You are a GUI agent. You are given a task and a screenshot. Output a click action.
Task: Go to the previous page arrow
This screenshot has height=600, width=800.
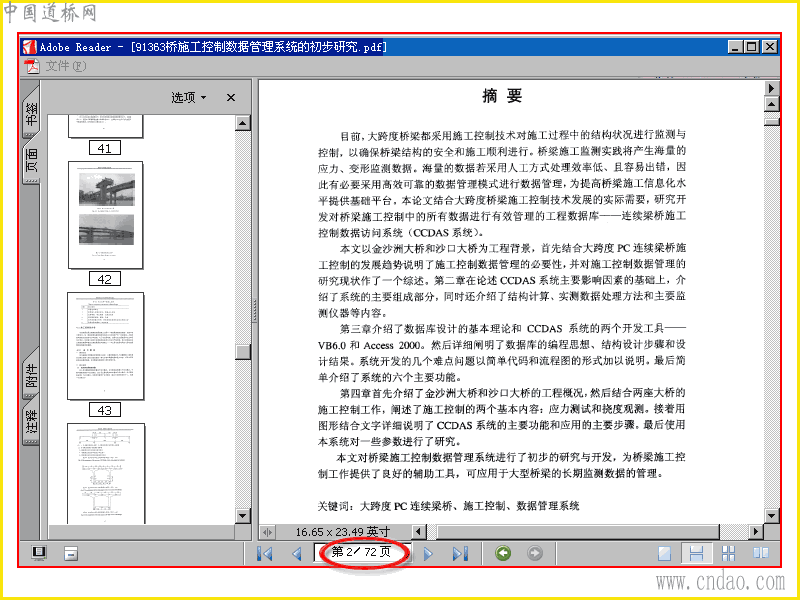(x=296, y=553)
